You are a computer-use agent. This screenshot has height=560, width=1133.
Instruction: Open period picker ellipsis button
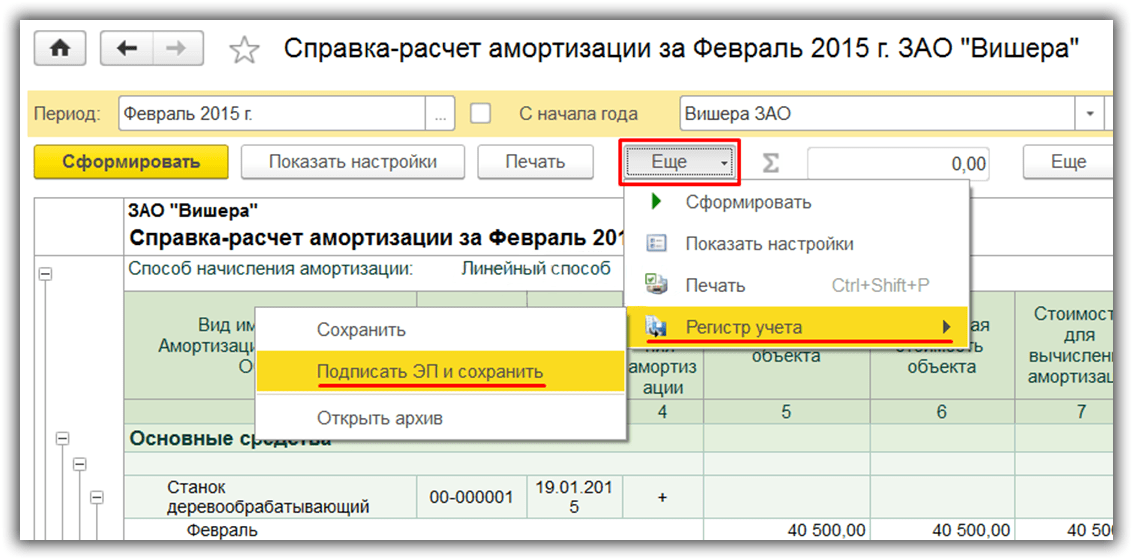tap(441, 114)
